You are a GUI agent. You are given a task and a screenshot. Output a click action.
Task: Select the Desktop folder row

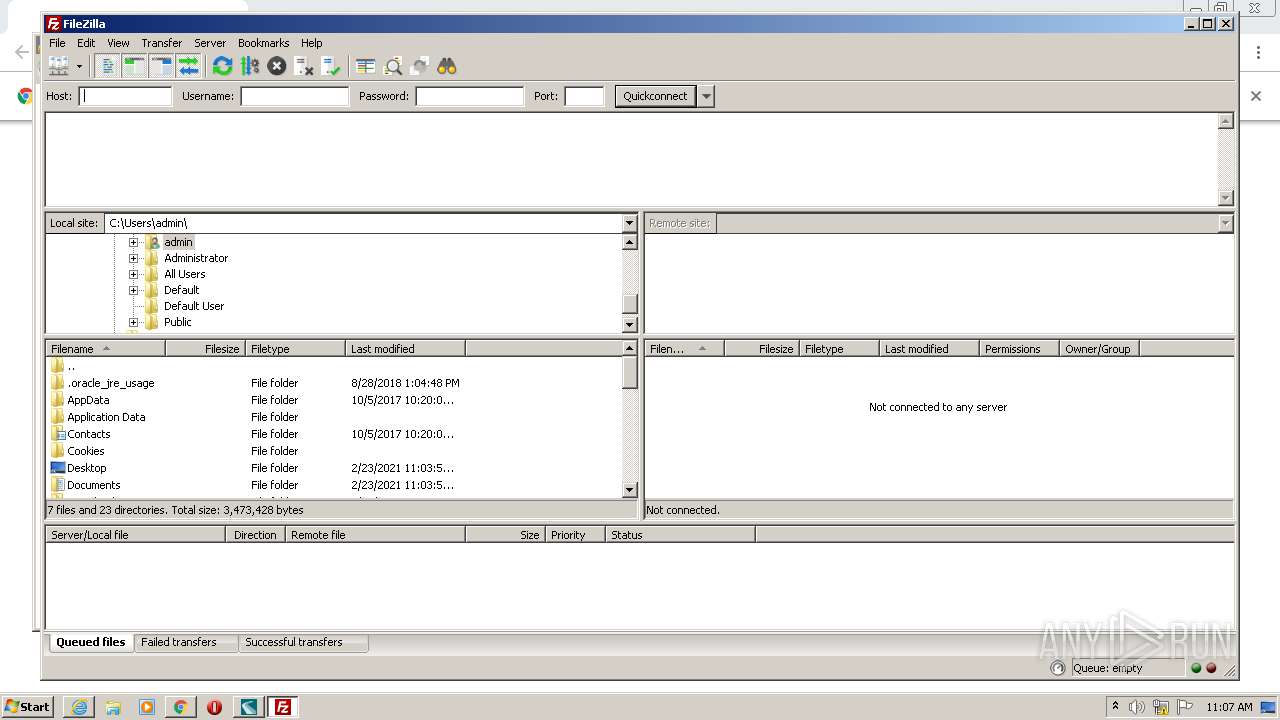(334, 468)
